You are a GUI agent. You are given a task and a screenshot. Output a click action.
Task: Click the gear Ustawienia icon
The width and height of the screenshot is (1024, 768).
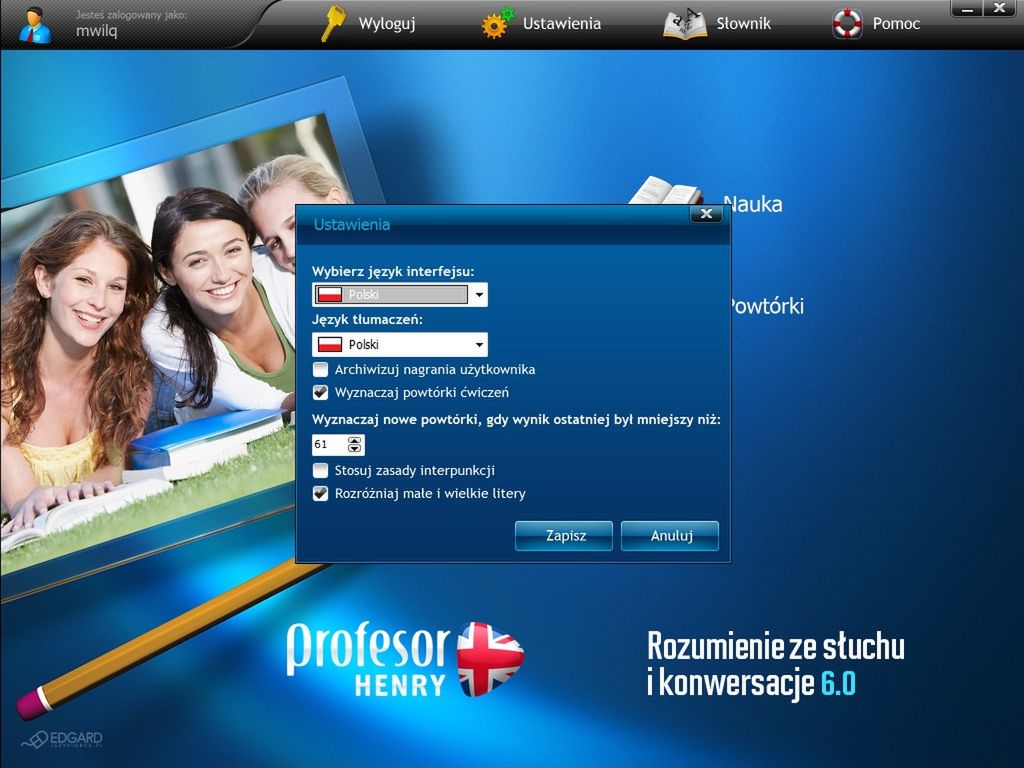pyautogui.click(x=498, y=24)
